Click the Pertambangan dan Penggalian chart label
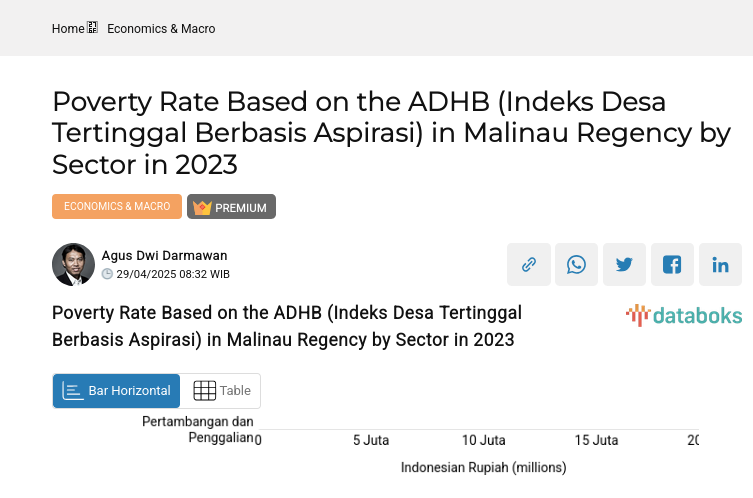The width and height of the screenshot is (753, 498). 197,429
